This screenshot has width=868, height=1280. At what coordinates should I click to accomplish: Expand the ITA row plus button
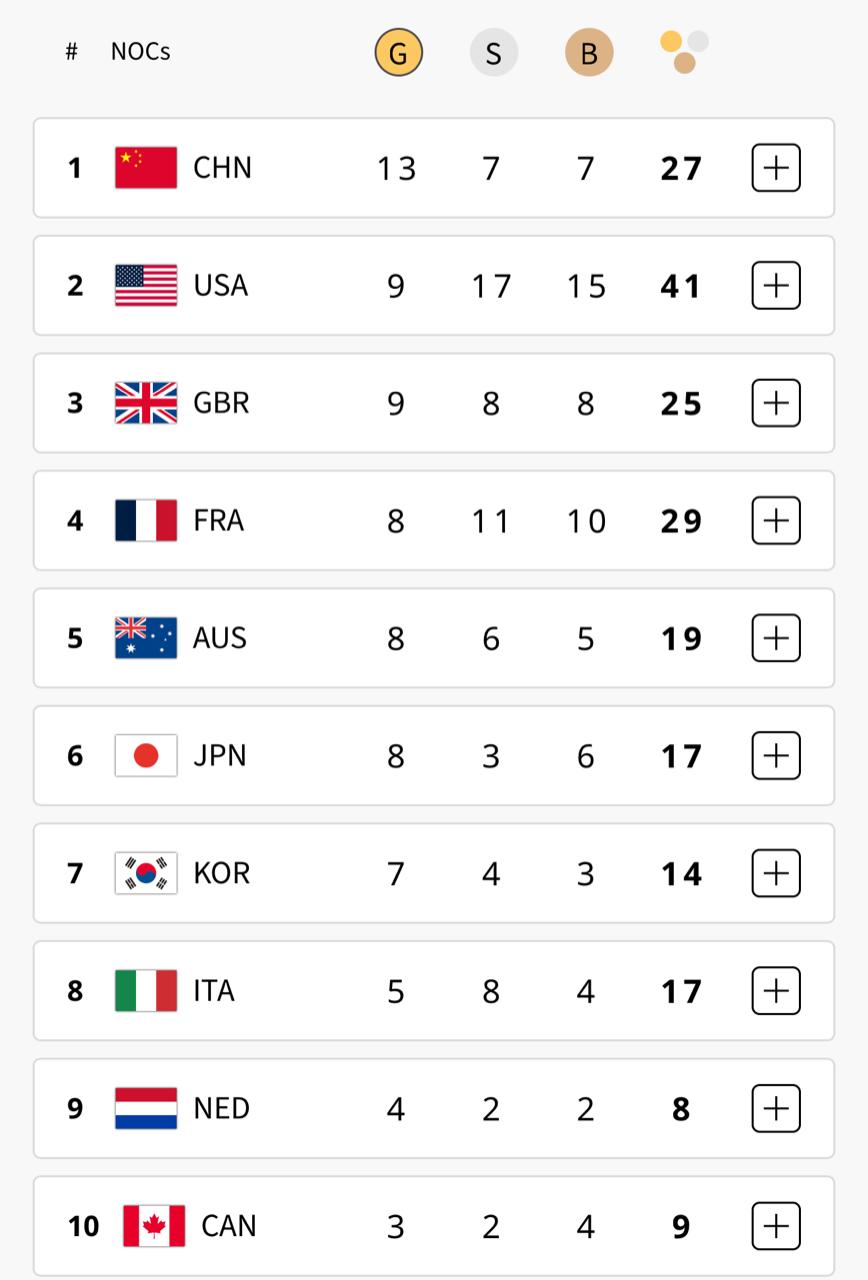[776, 991]
